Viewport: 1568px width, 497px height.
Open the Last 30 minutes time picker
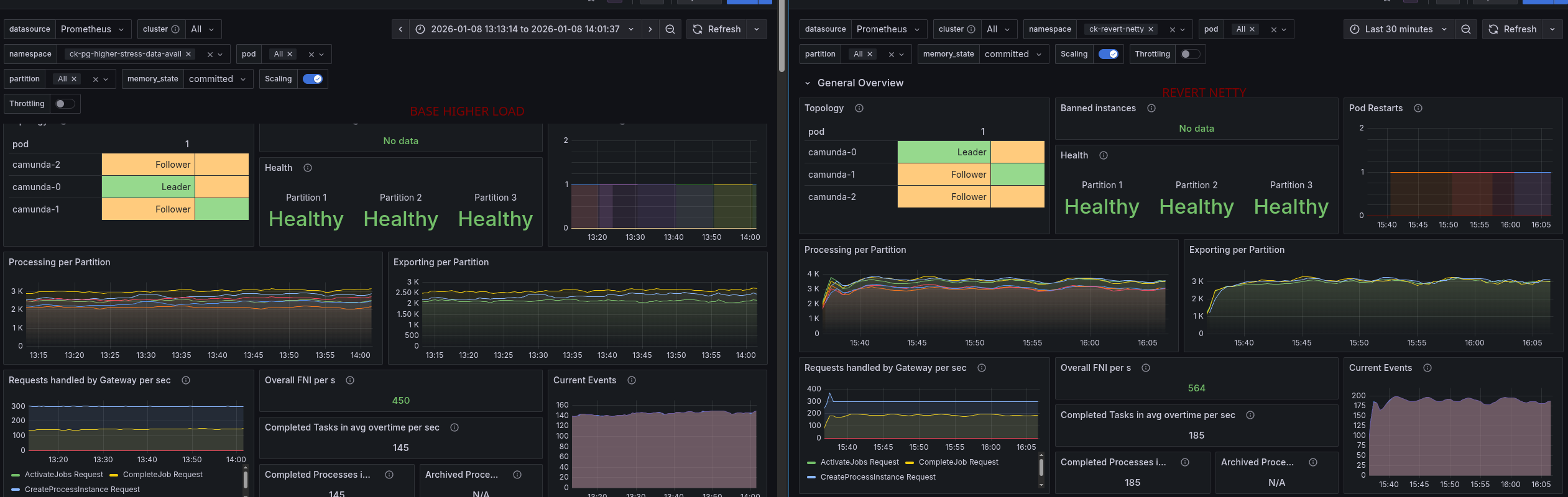[x=1398, y=29]
